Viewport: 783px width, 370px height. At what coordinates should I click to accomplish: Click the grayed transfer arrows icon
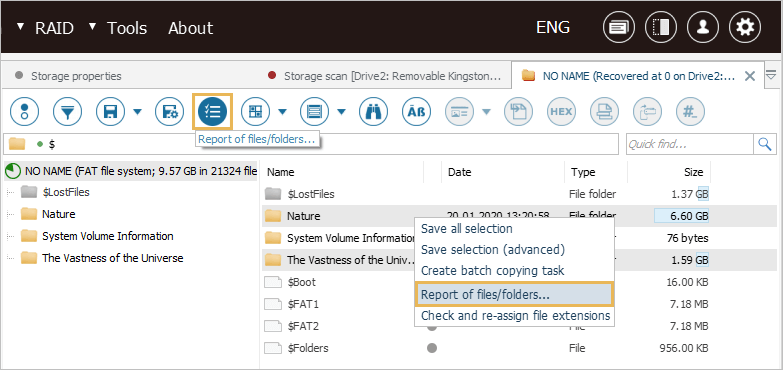tap(647, 111)
